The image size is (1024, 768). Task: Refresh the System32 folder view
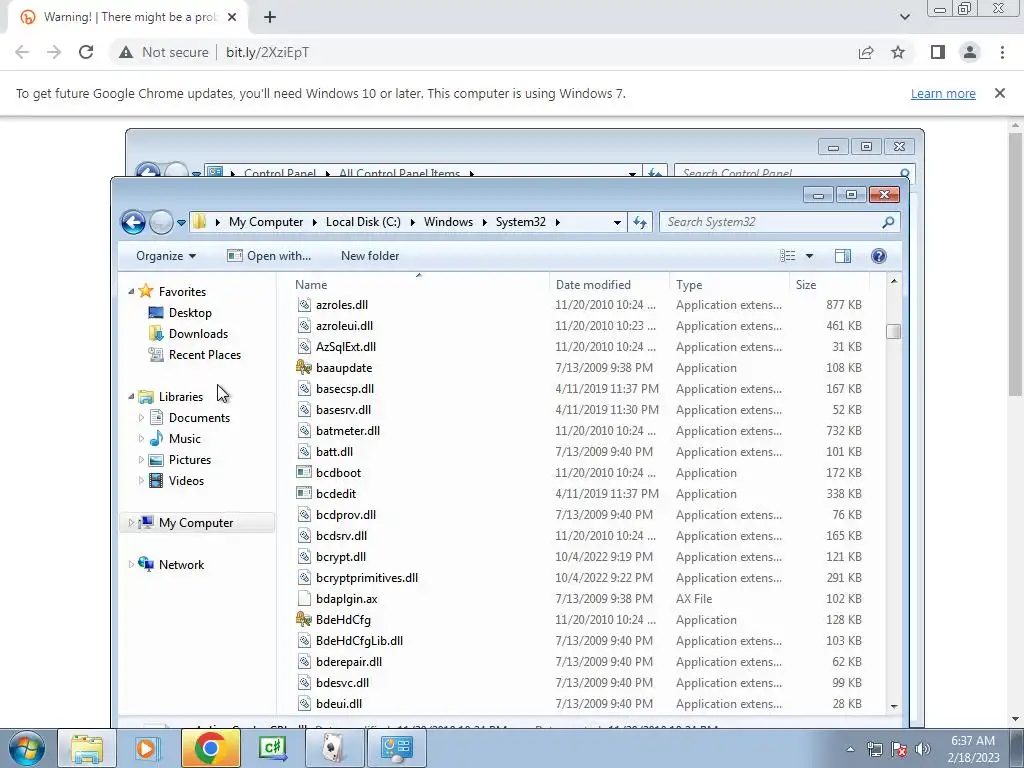pos(640,223)
